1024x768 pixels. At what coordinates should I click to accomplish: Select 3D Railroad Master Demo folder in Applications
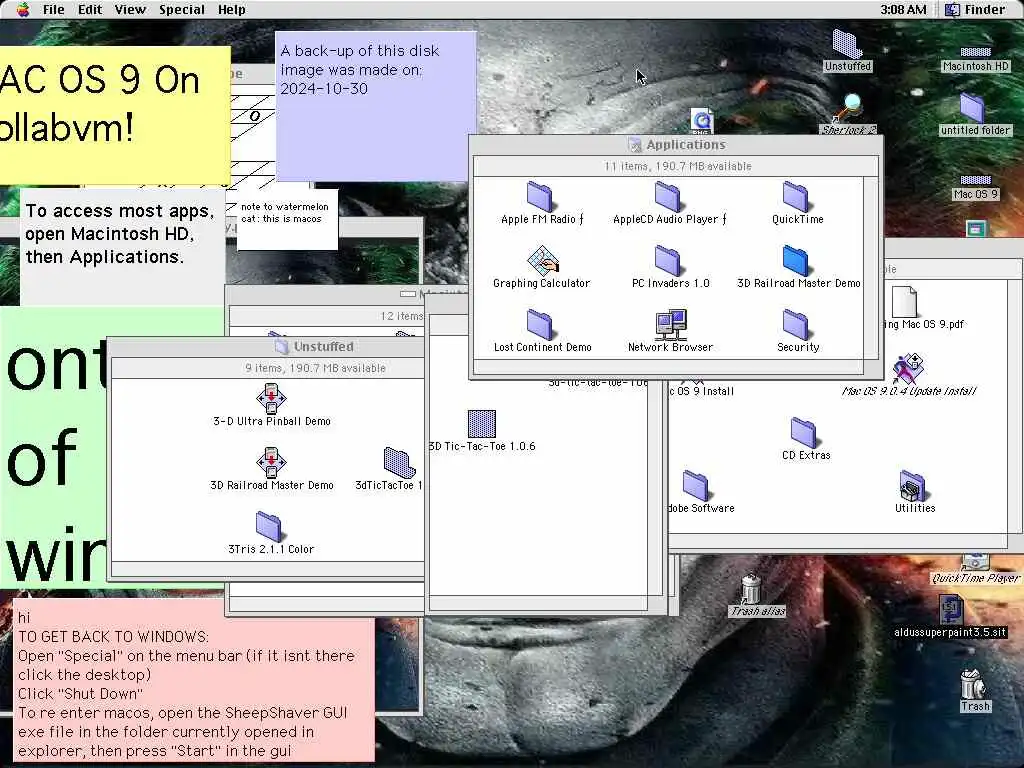[796, 261]
